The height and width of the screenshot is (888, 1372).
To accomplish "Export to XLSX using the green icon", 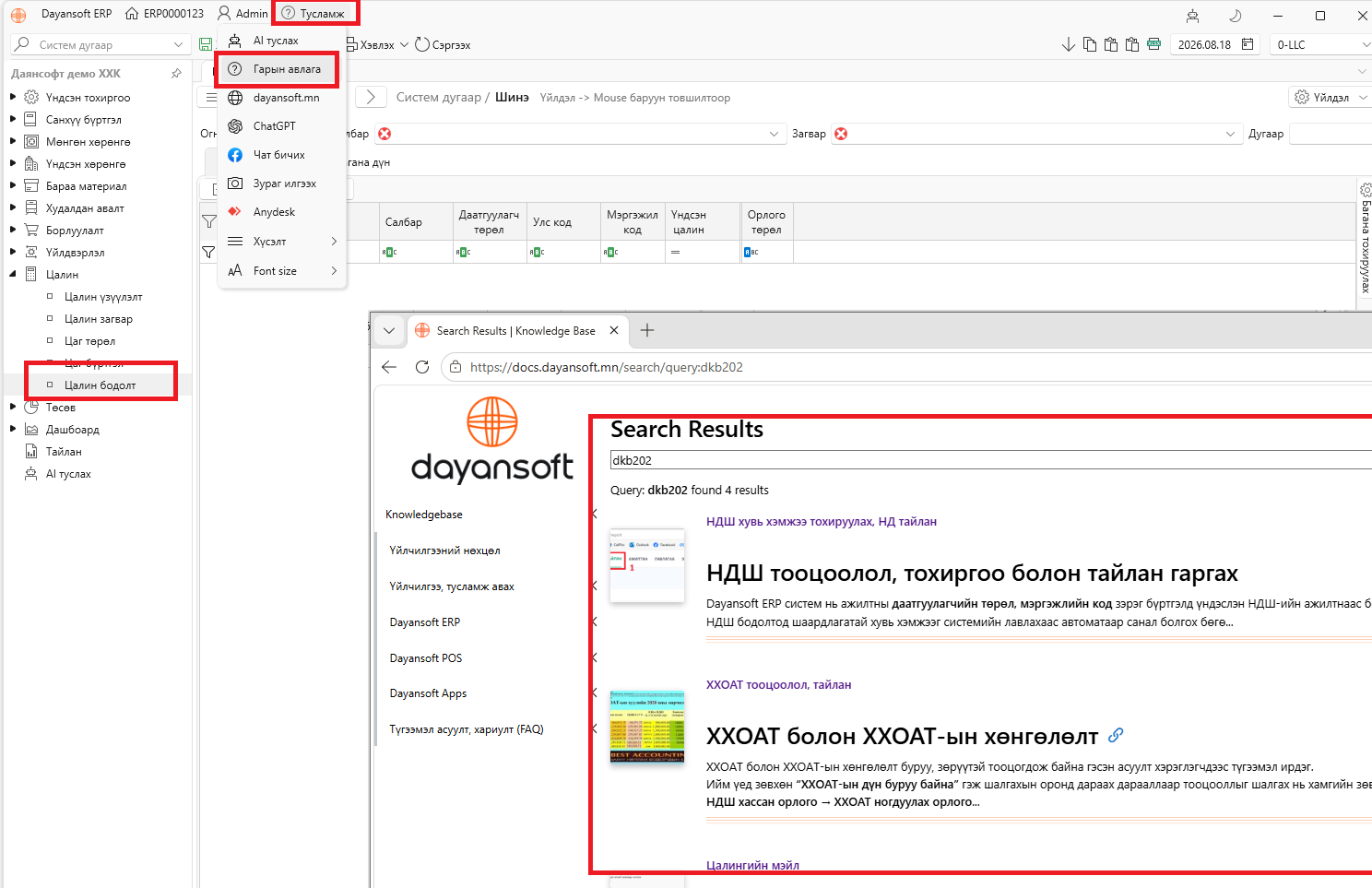I will (1153, 44).
